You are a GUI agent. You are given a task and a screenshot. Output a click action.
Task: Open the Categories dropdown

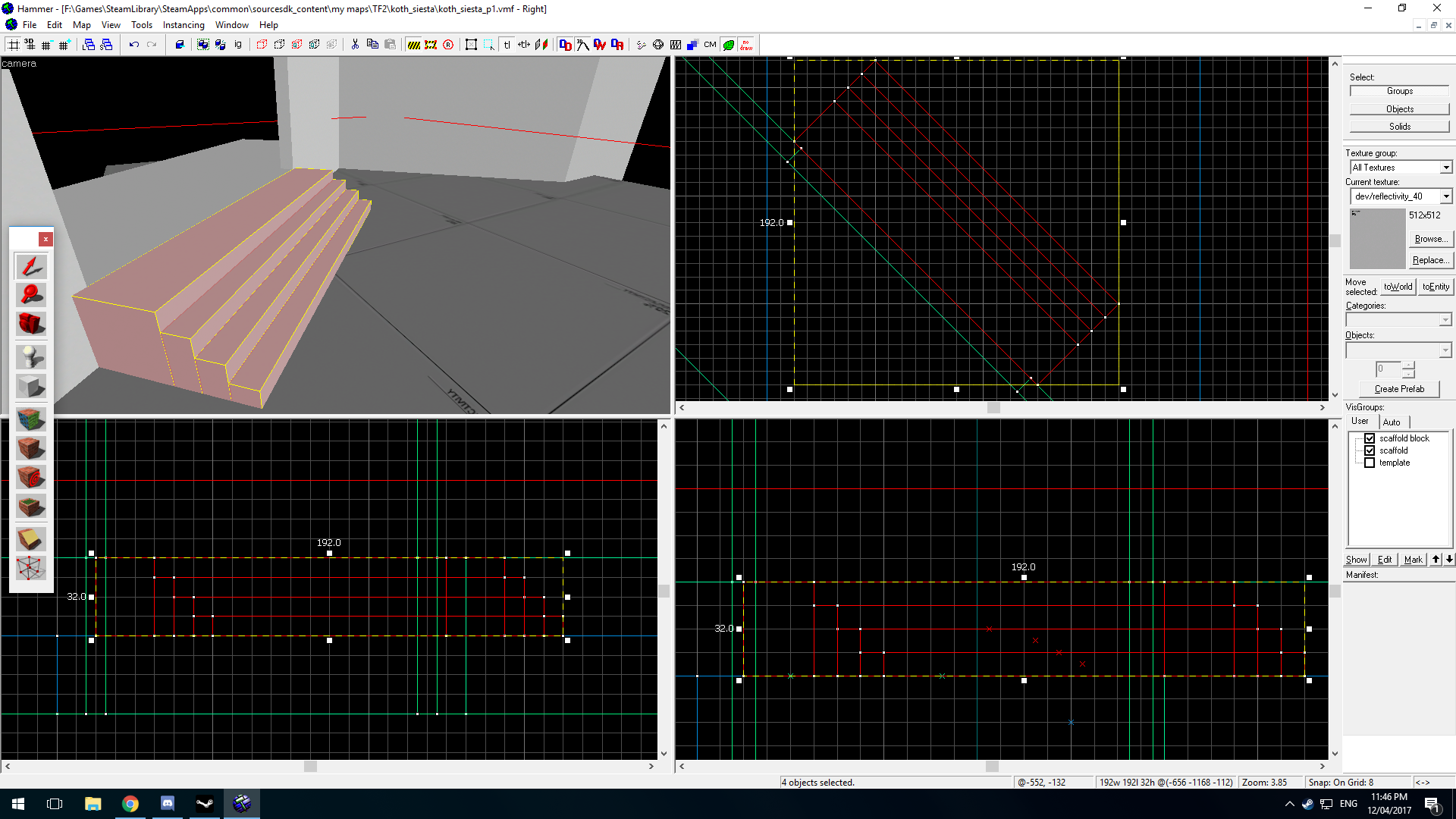pos(1445,320)
